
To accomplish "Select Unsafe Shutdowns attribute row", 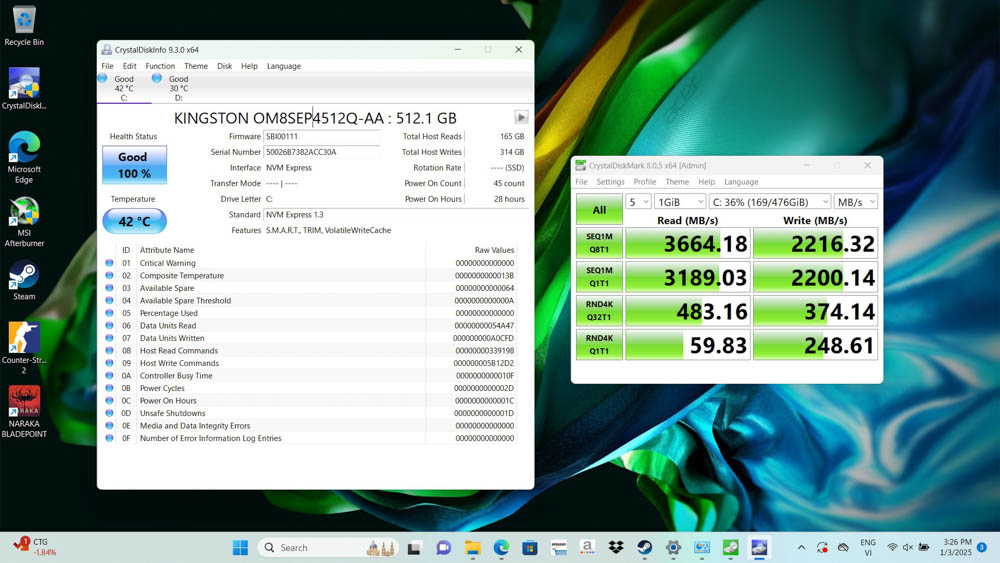I will click(x=310, y=413).
